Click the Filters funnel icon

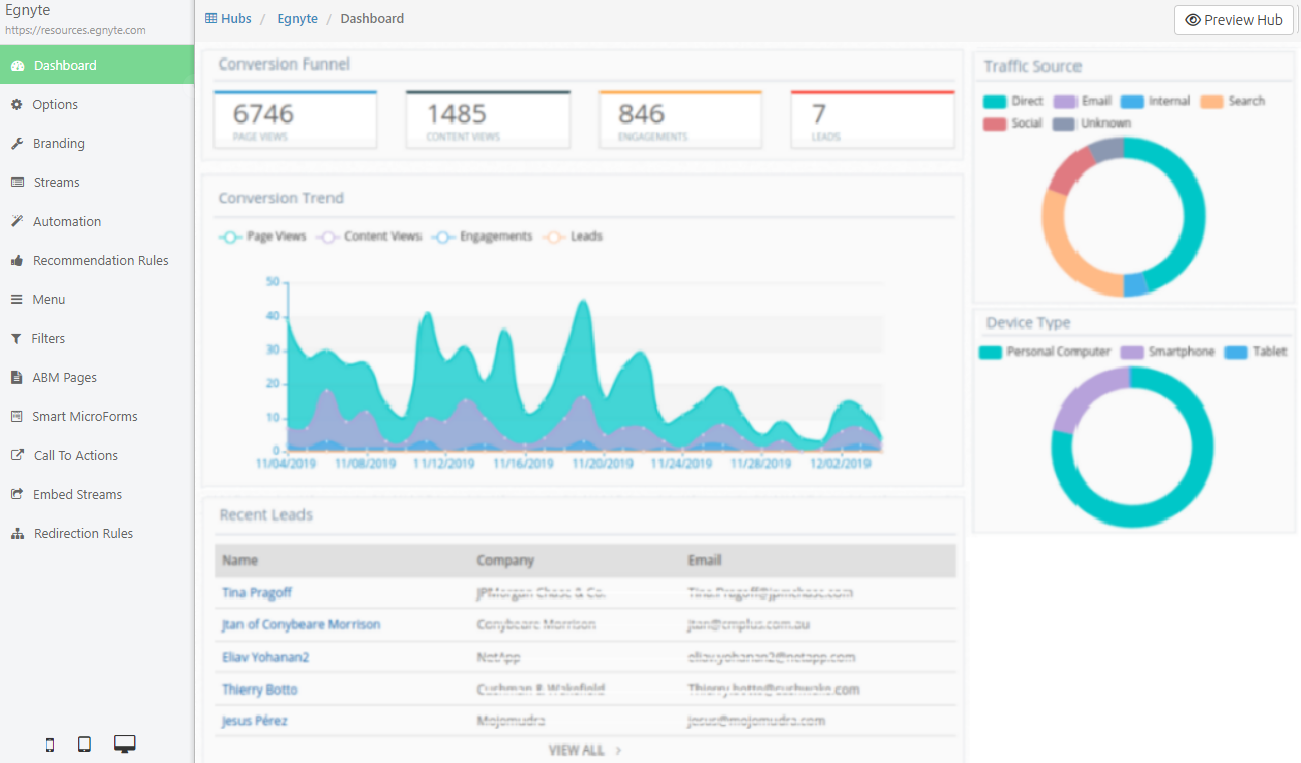16,339
